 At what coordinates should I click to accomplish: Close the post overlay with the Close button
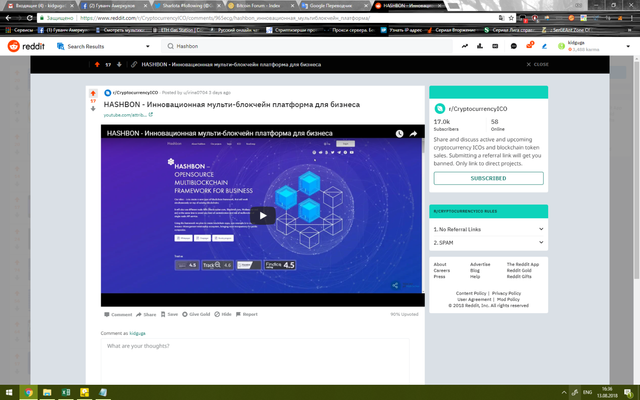click(x=537, y=64)
